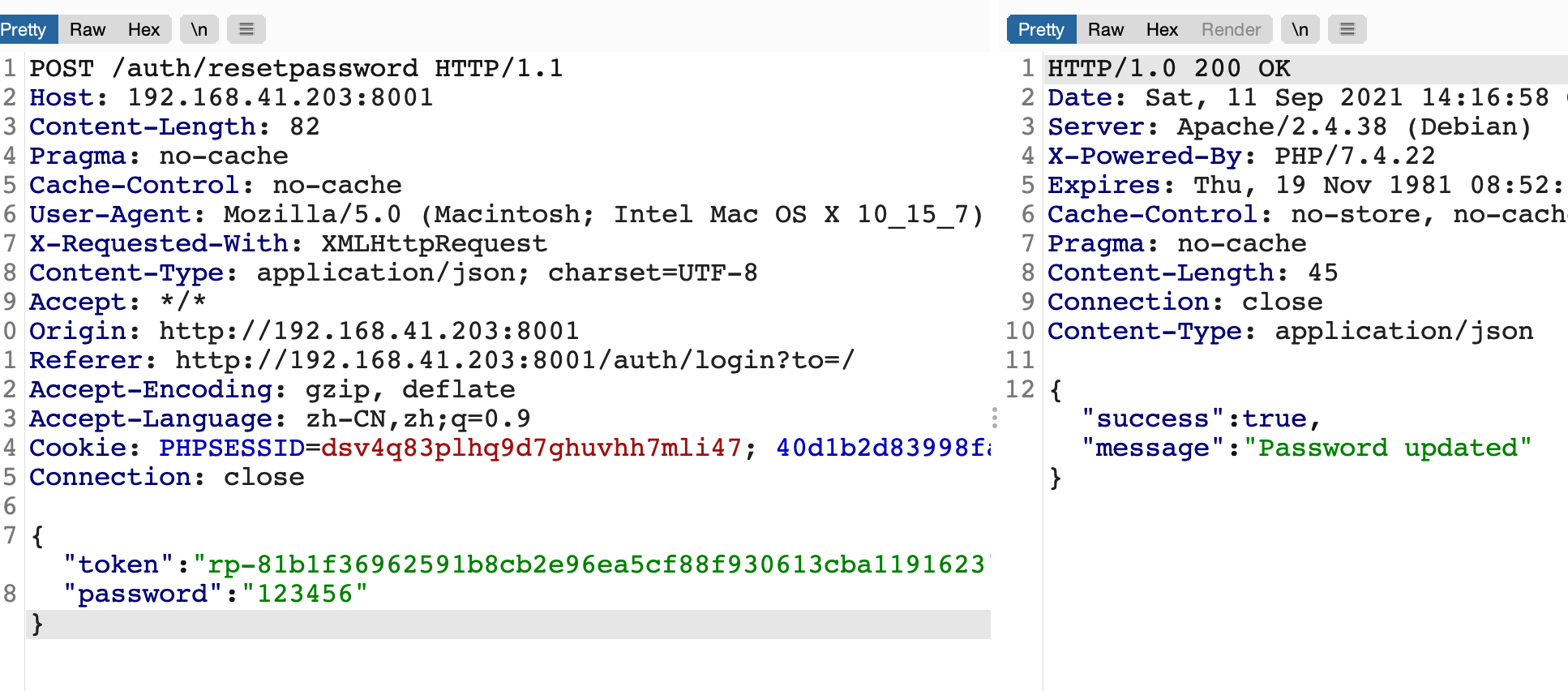Switch response view to Hex tab

(1162, 30)
